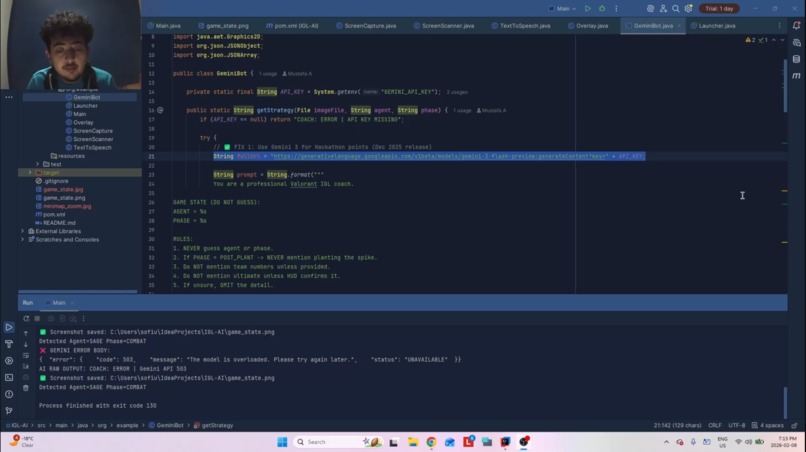Screen dimensions: 806x452
Task: Open Search Everywhere magnifier icon
Action: pyautogui.click(x=675, y=9)
